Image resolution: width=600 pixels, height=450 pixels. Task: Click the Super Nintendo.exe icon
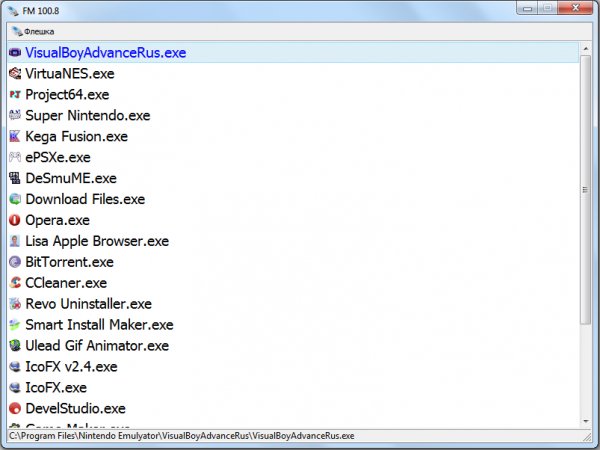15,115
